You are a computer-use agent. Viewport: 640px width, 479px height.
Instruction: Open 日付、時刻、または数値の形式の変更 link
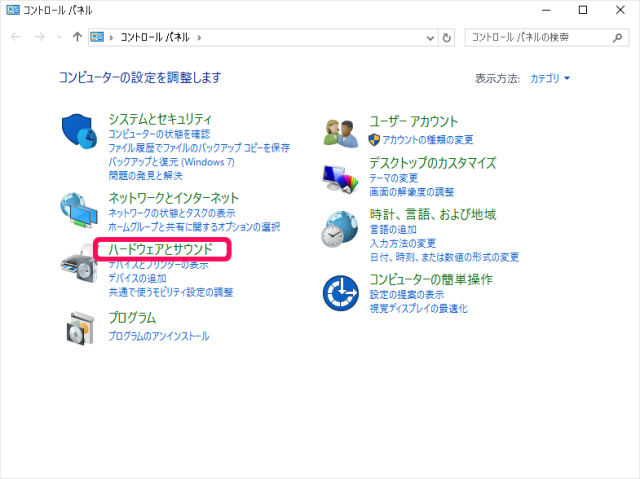coord(444,257)
